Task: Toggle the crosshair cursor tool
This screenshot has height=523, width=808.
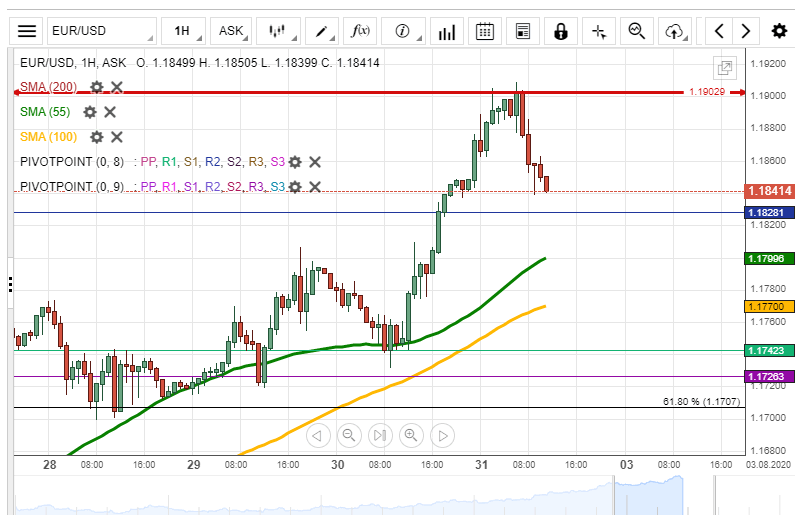Action: (599, 31)
